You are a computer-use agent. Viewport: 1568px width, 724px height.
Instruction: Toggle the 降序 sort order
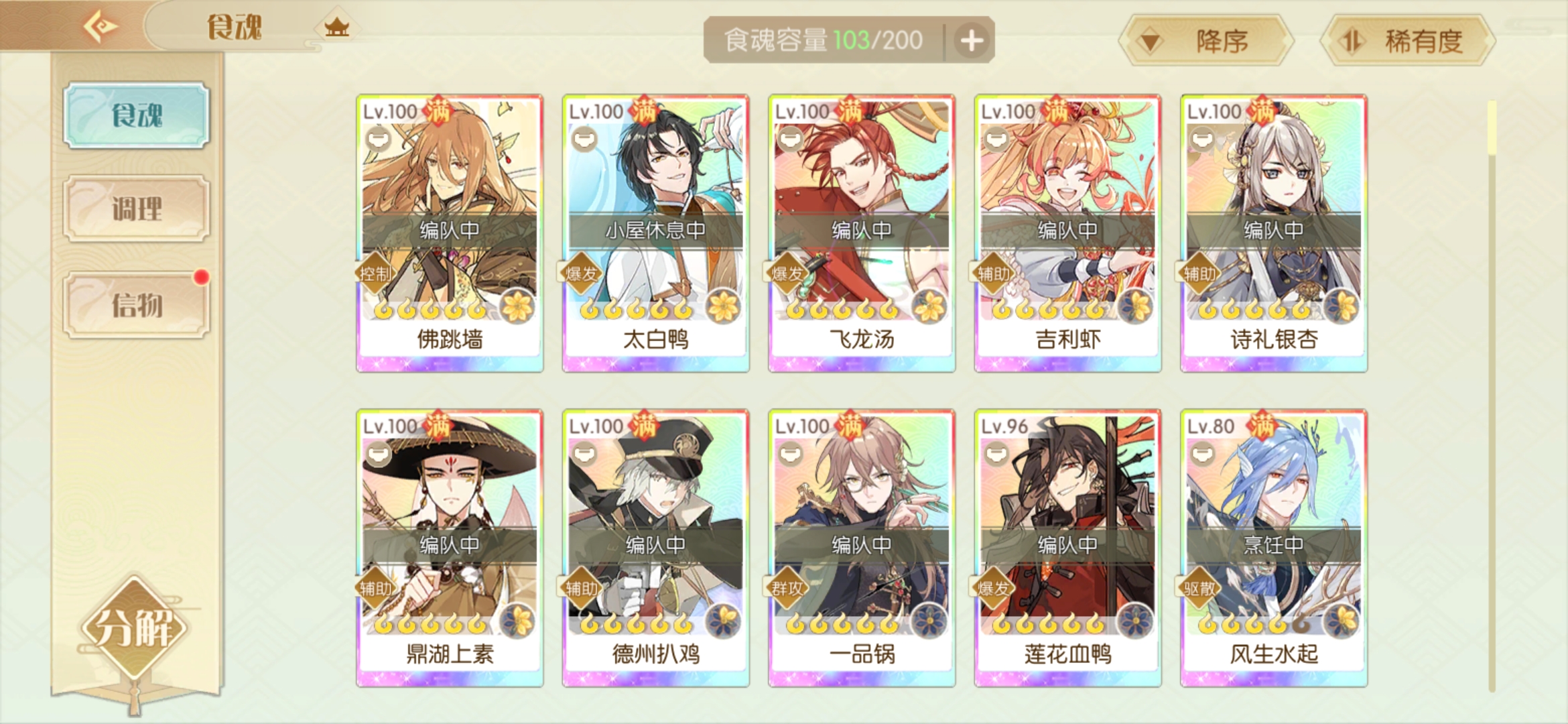tap(1206, 42)
